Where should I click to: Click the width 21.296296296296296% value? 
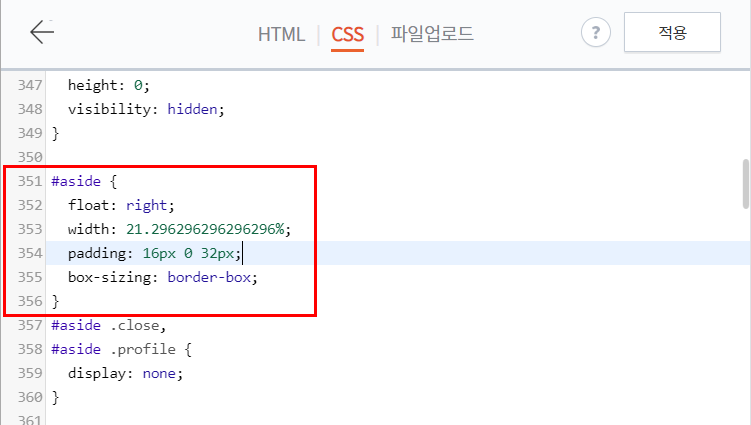[x=205, y=230]
